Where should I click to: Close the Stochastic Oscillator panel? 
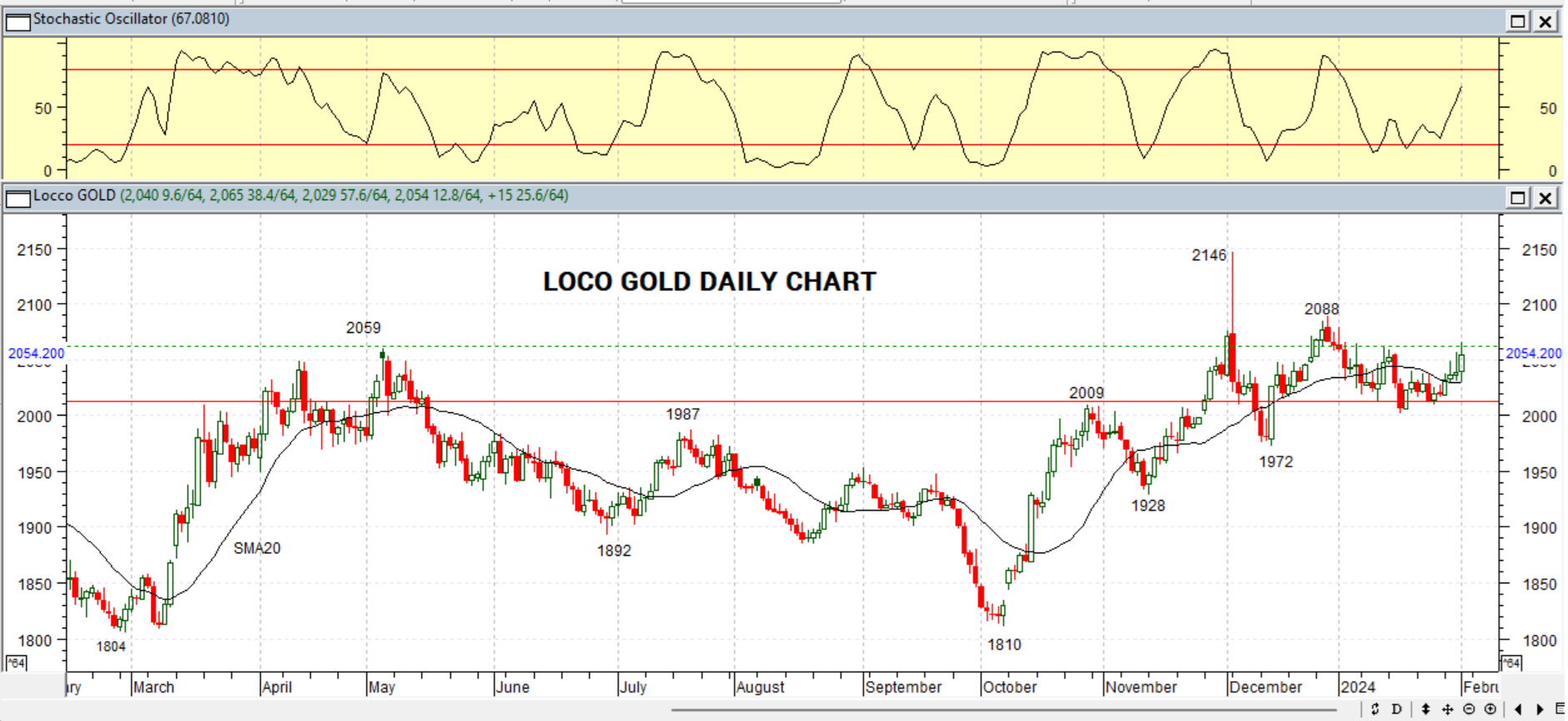tap(1545, 21)
